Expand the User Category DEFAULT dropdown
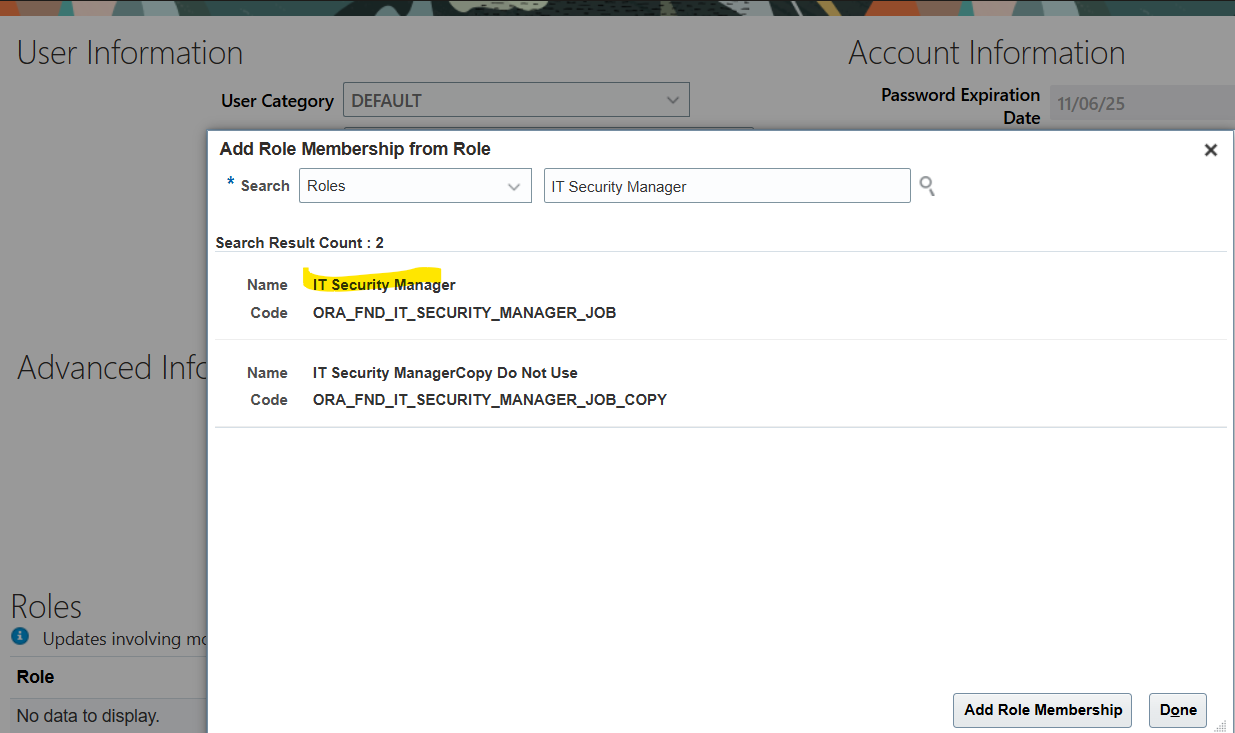Image resolution: width=1235 pixels, height=733 pixels. pyautogui.click(x=516, y=100)
